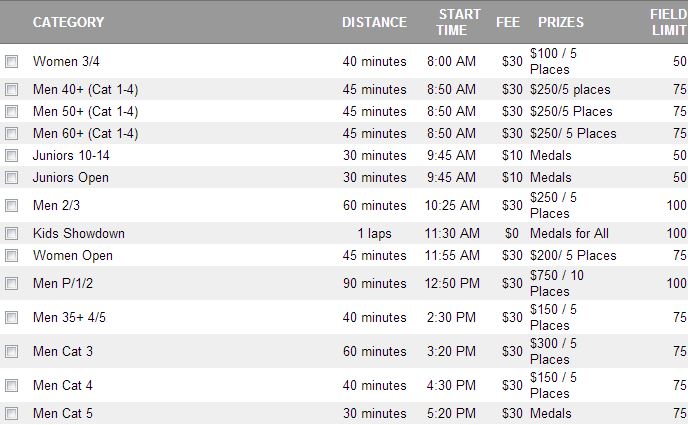Enable the Men 60+ (Cat 1-4) checkbox
This screenshot has width=694, height=425.
tap(12, 134)
